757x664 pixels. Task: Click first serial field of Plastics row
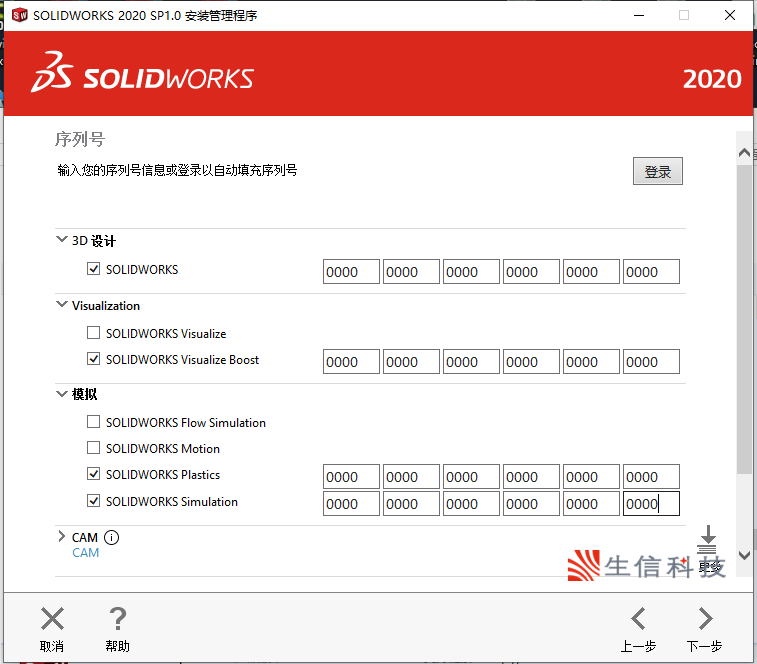pyautogui.click(x=351, y=477)
